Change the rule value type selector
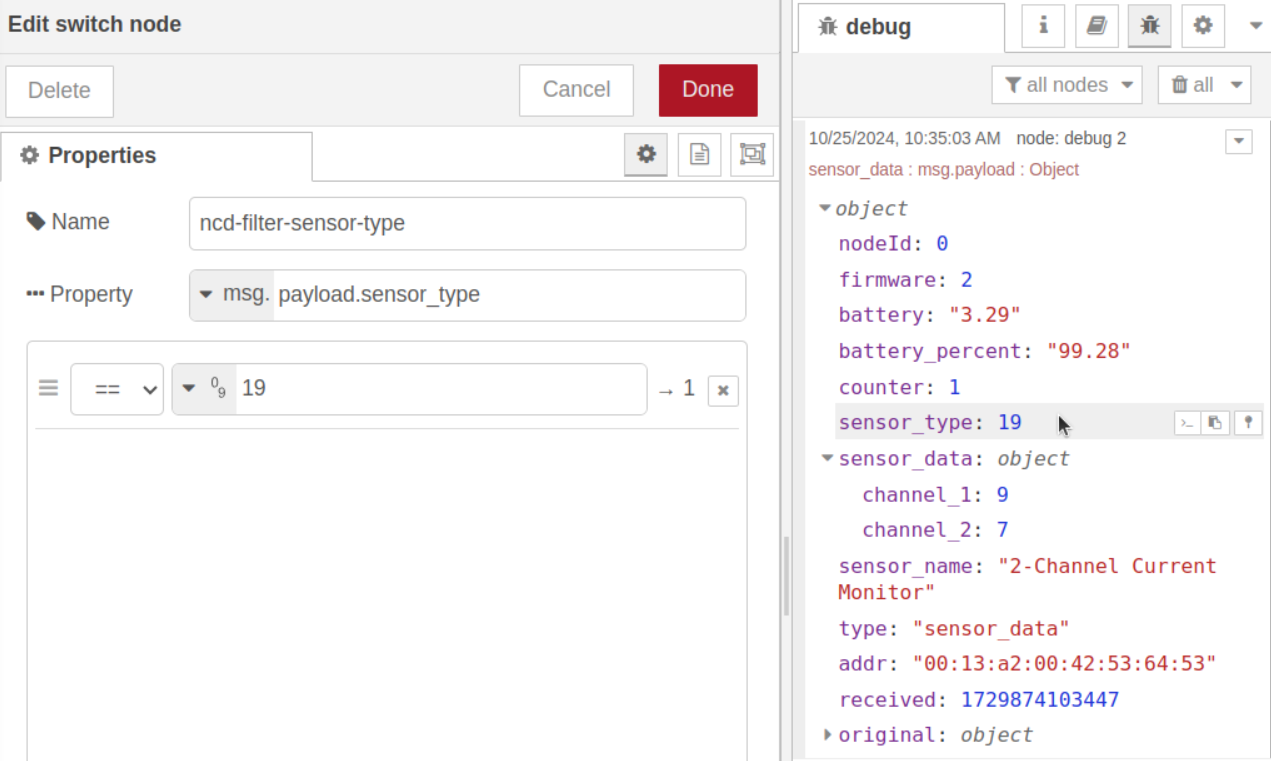Image resolution: width=1271 pixels, height=761 pixels. pyautogui.click(x=205, y=389)
